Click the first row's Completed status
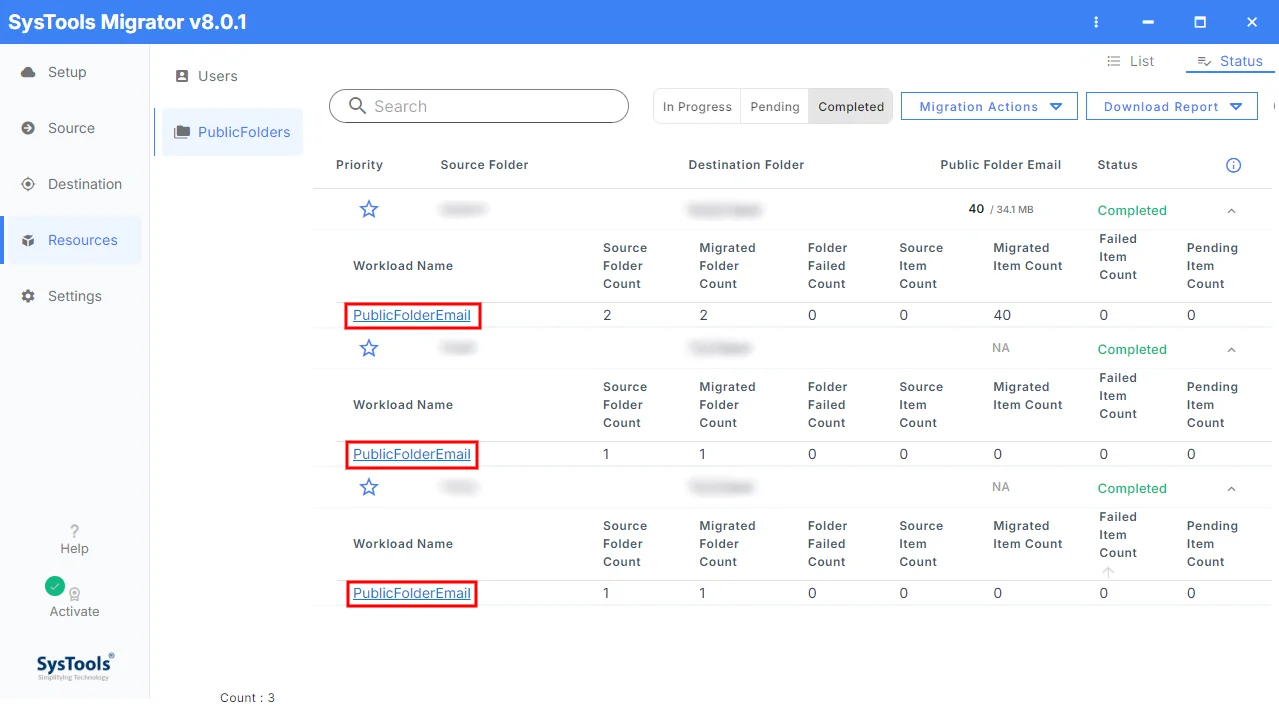The height and width of the screenshot is (720, 1279). 1132,211
